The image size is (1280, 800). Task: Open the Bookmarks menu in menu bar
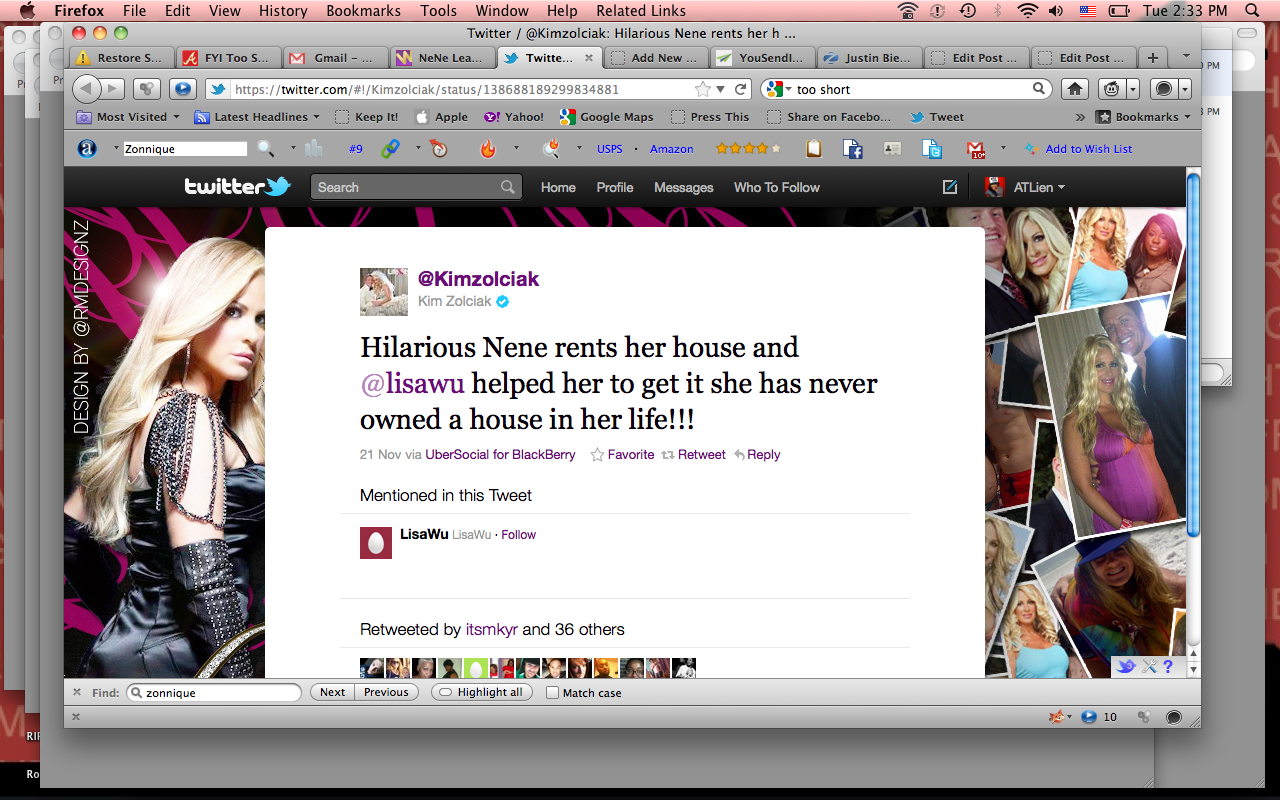pos(363,11)
